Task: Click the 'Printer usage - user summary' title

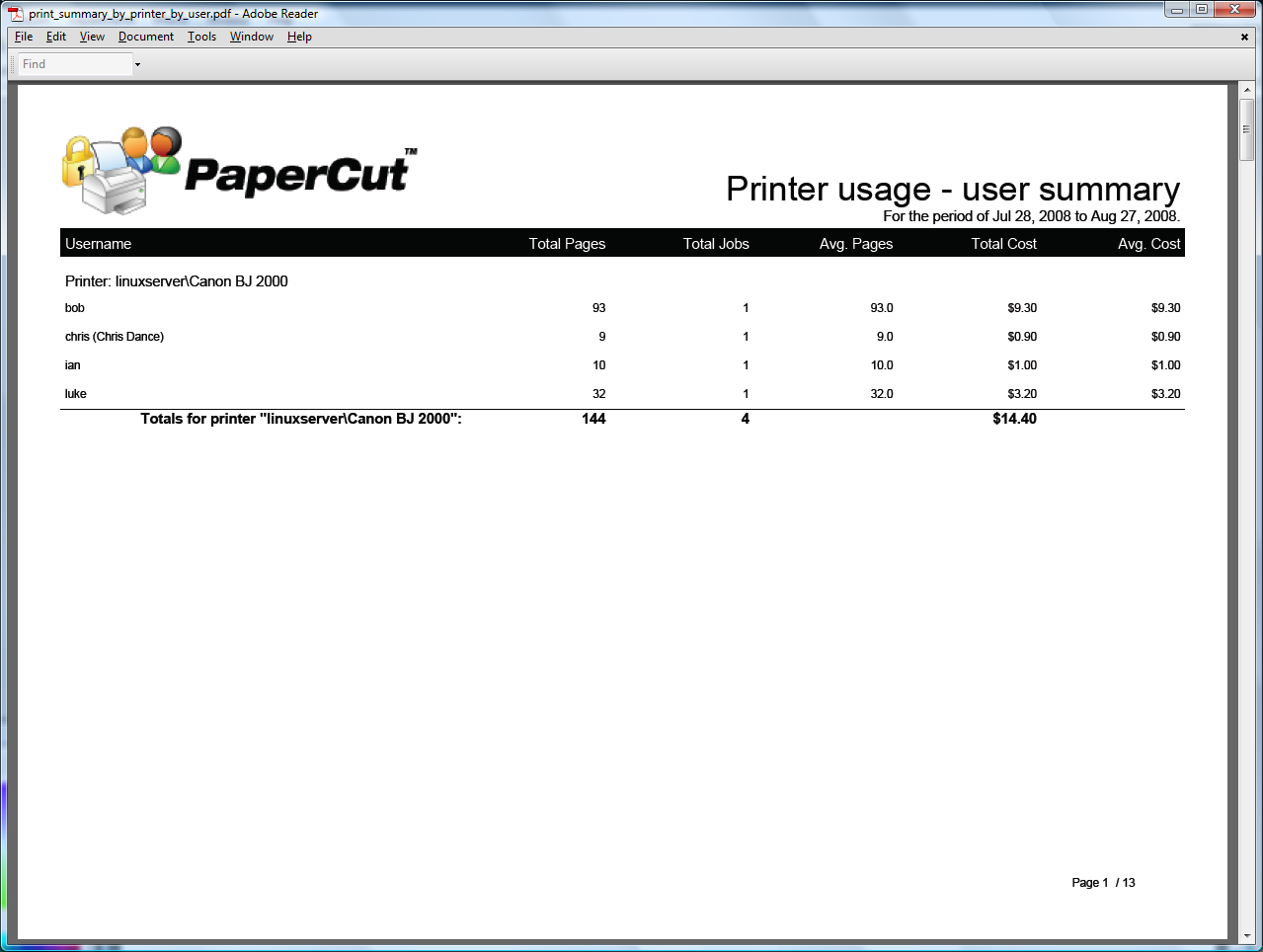Action: coord(953,189)
